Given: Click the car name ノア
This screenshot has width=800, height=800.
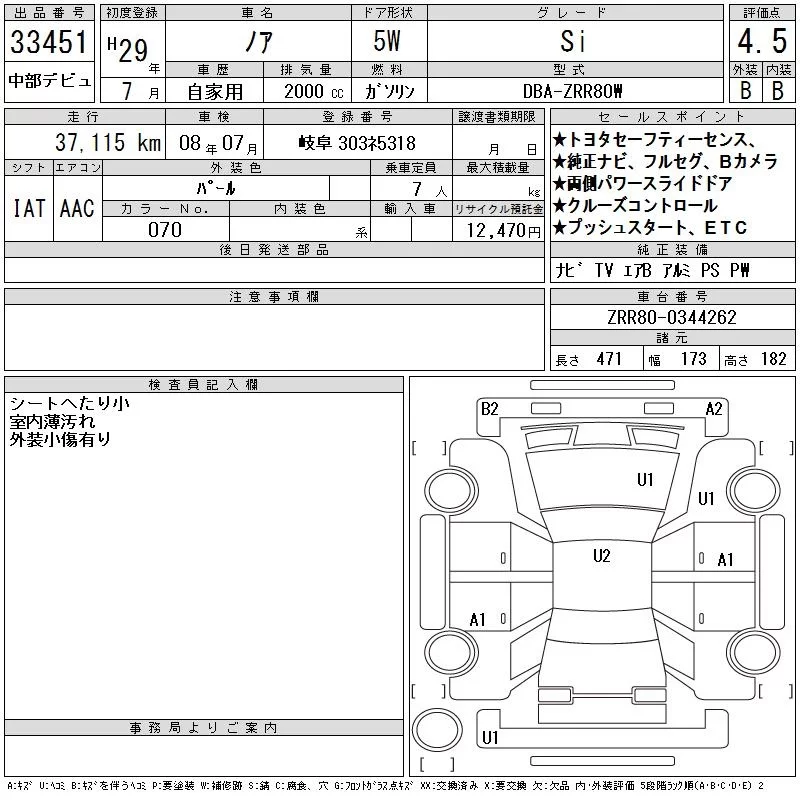Looking at the screenshot, I should [x=259, y=41].
